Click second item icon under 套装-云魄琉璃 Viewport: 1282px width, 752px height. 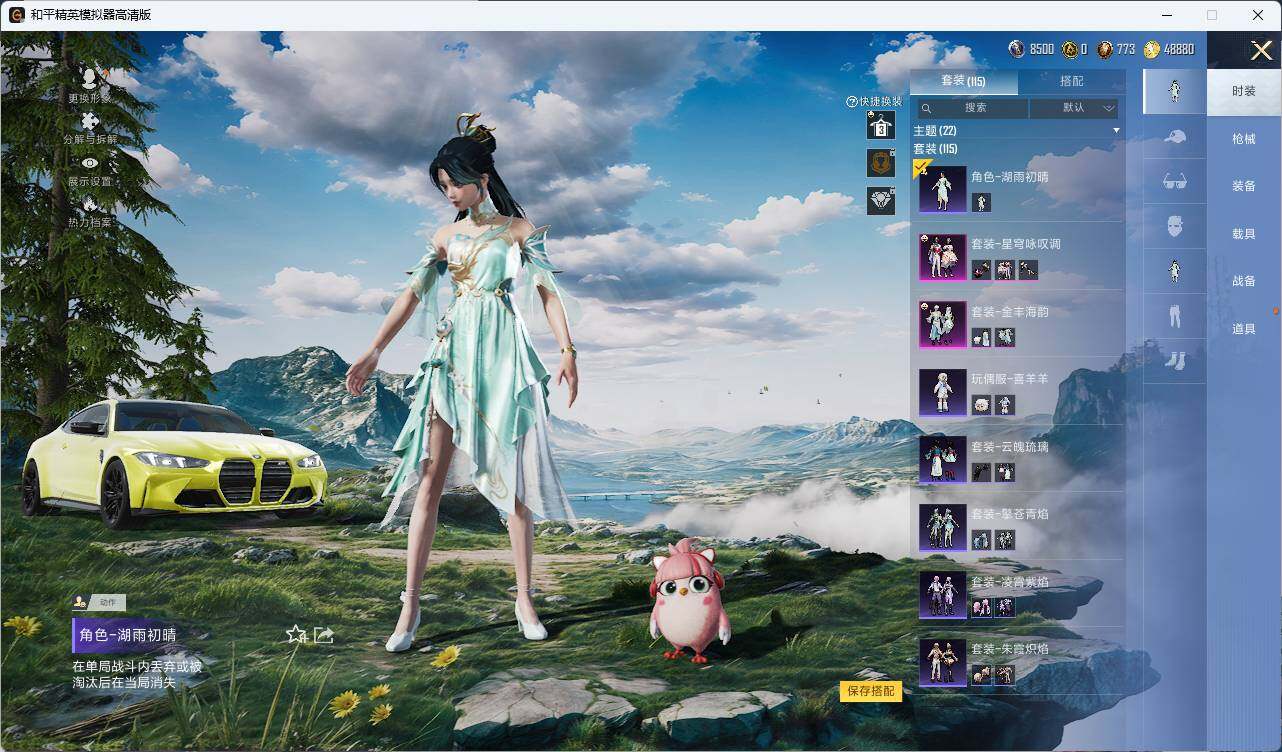pyautogui.click(x=1005, y=472)
